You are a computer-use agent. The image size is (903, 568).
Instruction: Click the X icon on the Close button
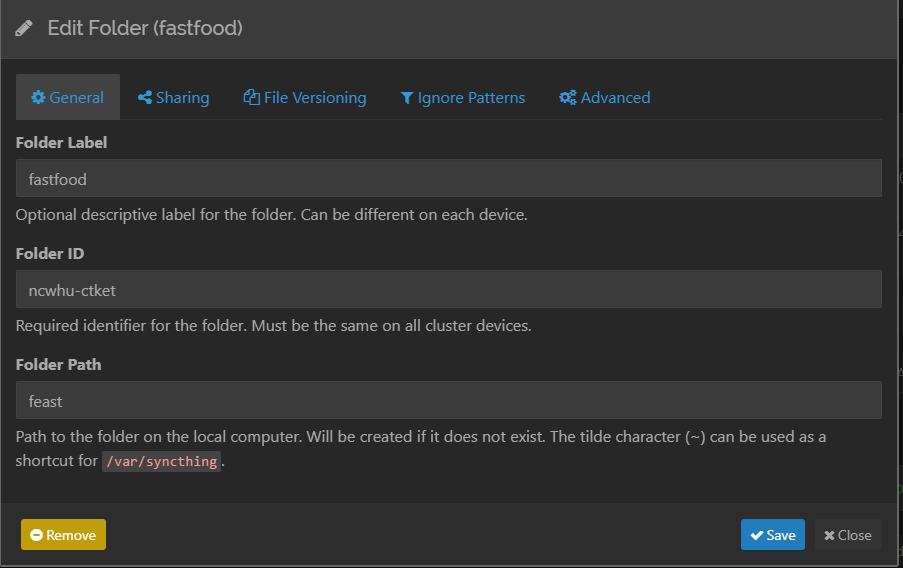click(829, 535)
